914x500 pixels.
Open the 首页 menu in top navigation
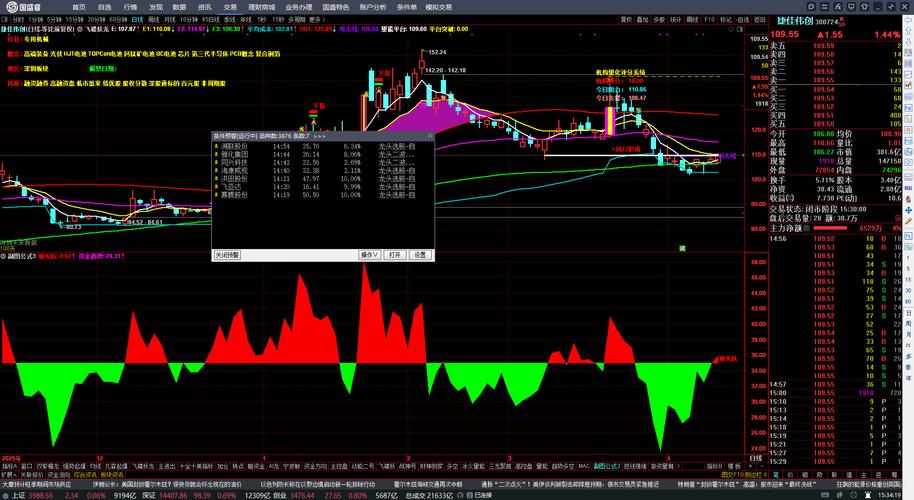coord(79,7)
